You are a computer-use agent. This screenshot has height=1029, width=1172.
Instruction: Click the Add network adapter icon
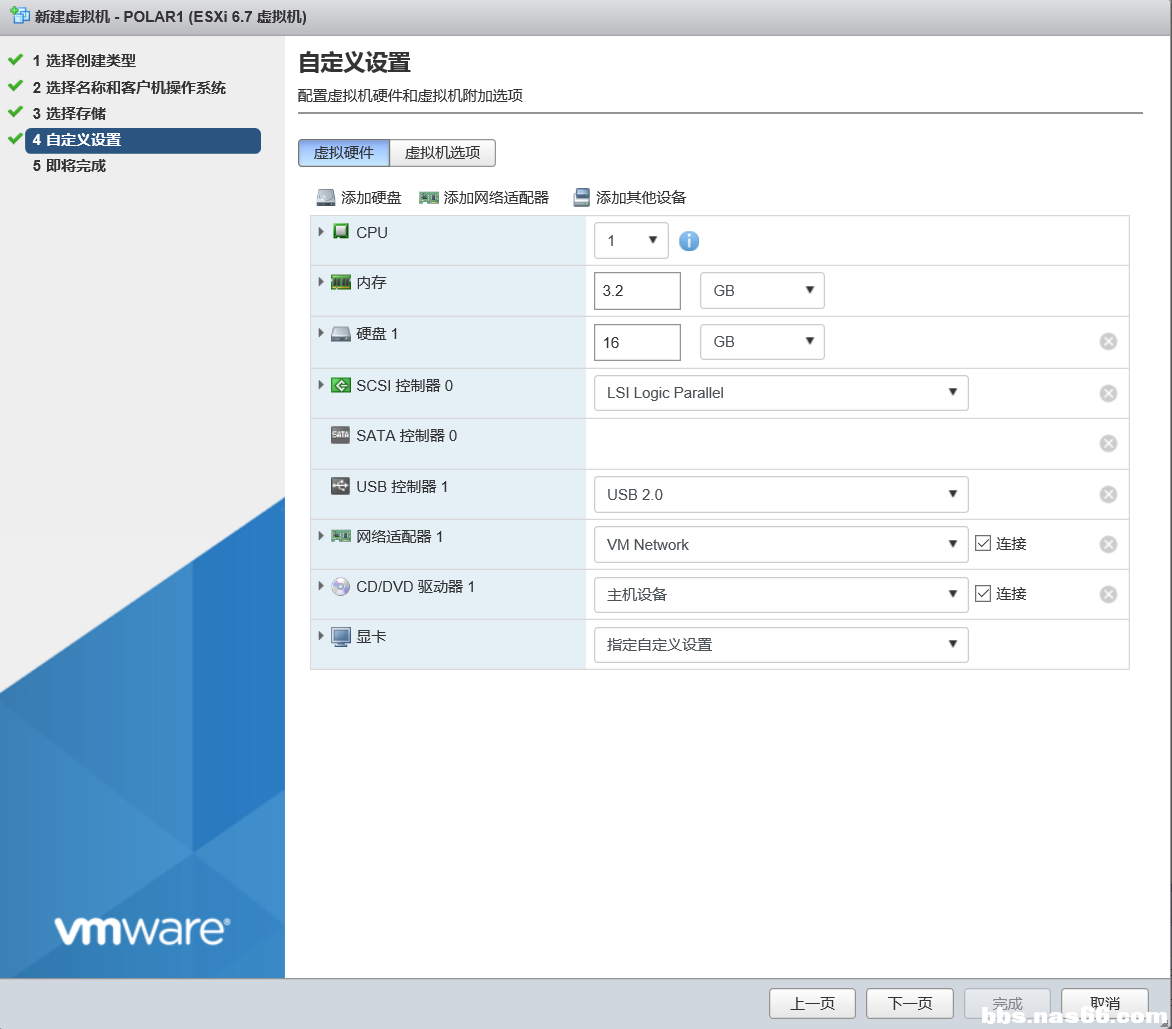[x=429, y=198]
